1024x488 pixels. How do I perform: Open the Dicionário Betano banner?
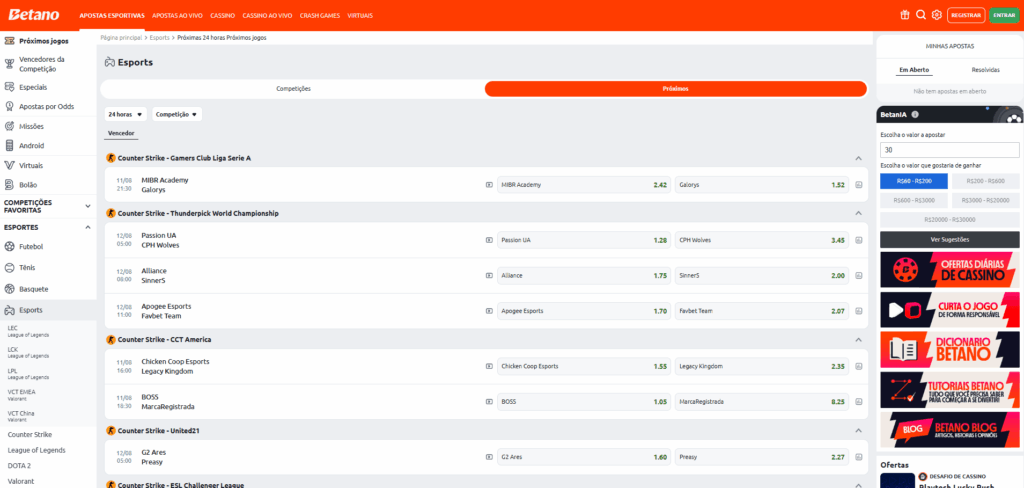click(950, 350)
